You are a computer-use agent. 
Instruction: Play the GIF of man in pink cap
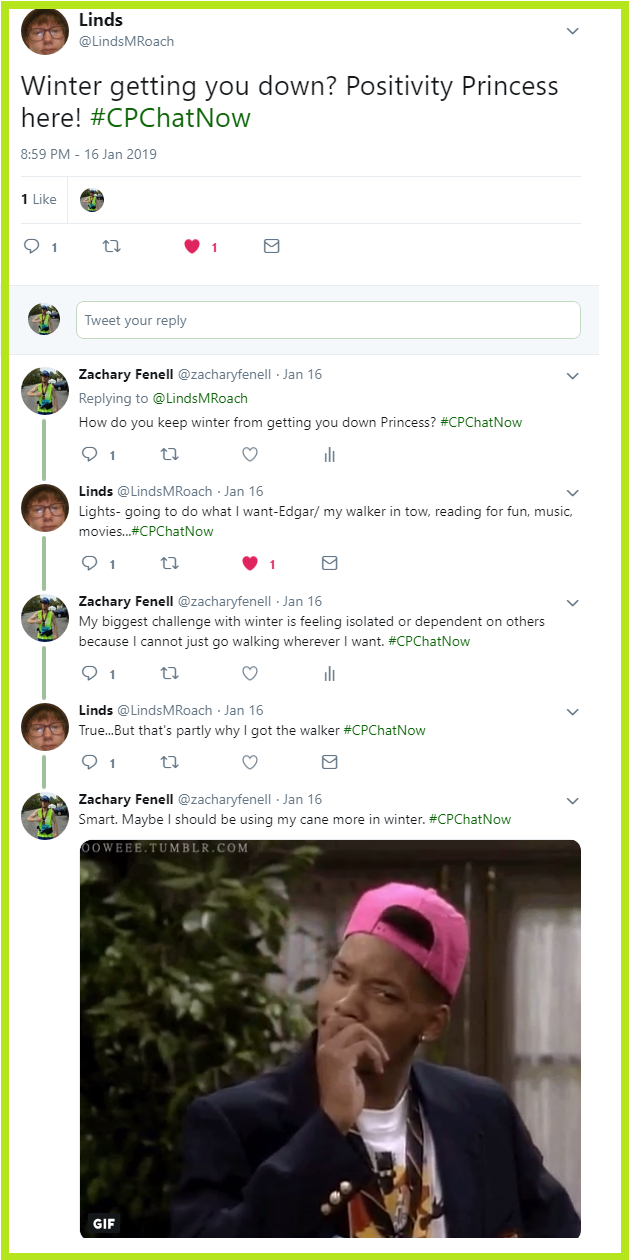[x=330, y=1039]
